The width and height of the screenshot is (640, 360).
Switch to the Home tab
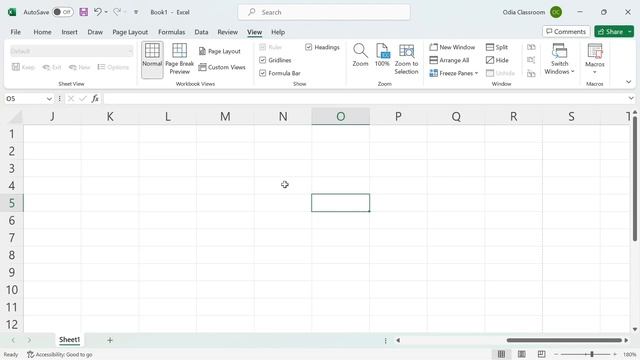point(42,32)
